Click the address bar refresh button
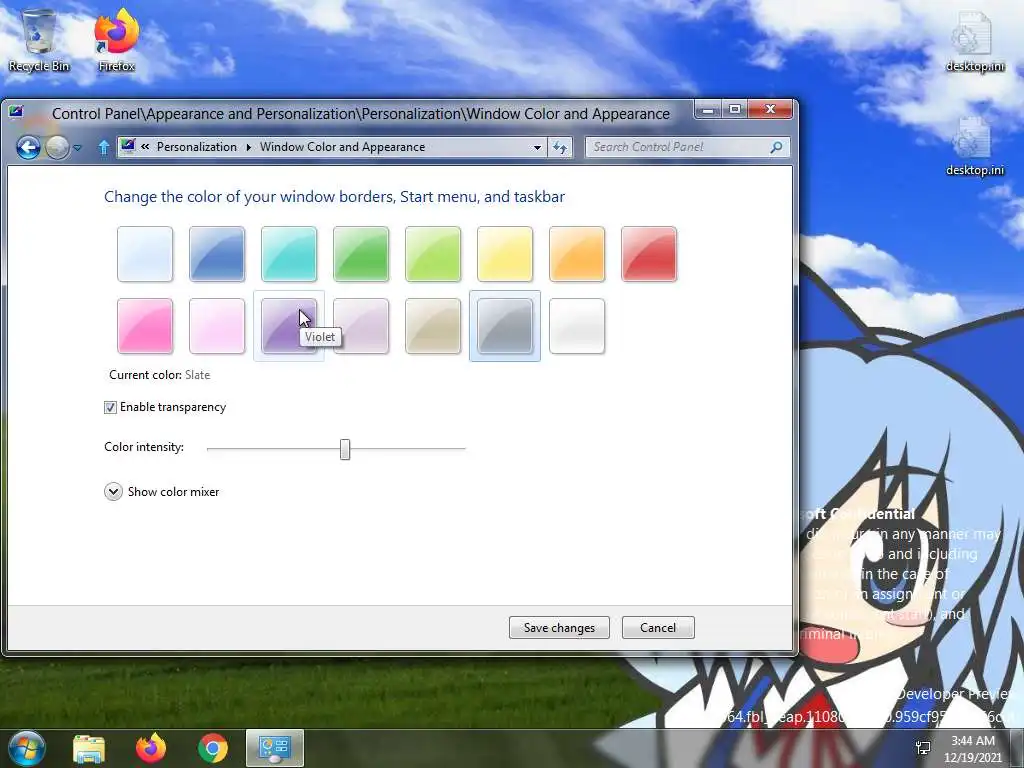The image size is (1024, 768). click(x=560, y=148)
